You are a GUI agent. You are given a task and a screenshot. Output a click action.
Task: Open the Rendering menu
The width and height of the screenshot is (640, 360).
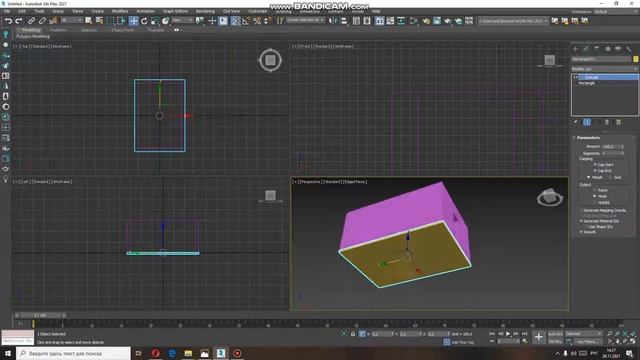pyautogui.click(x=205, y=11)
